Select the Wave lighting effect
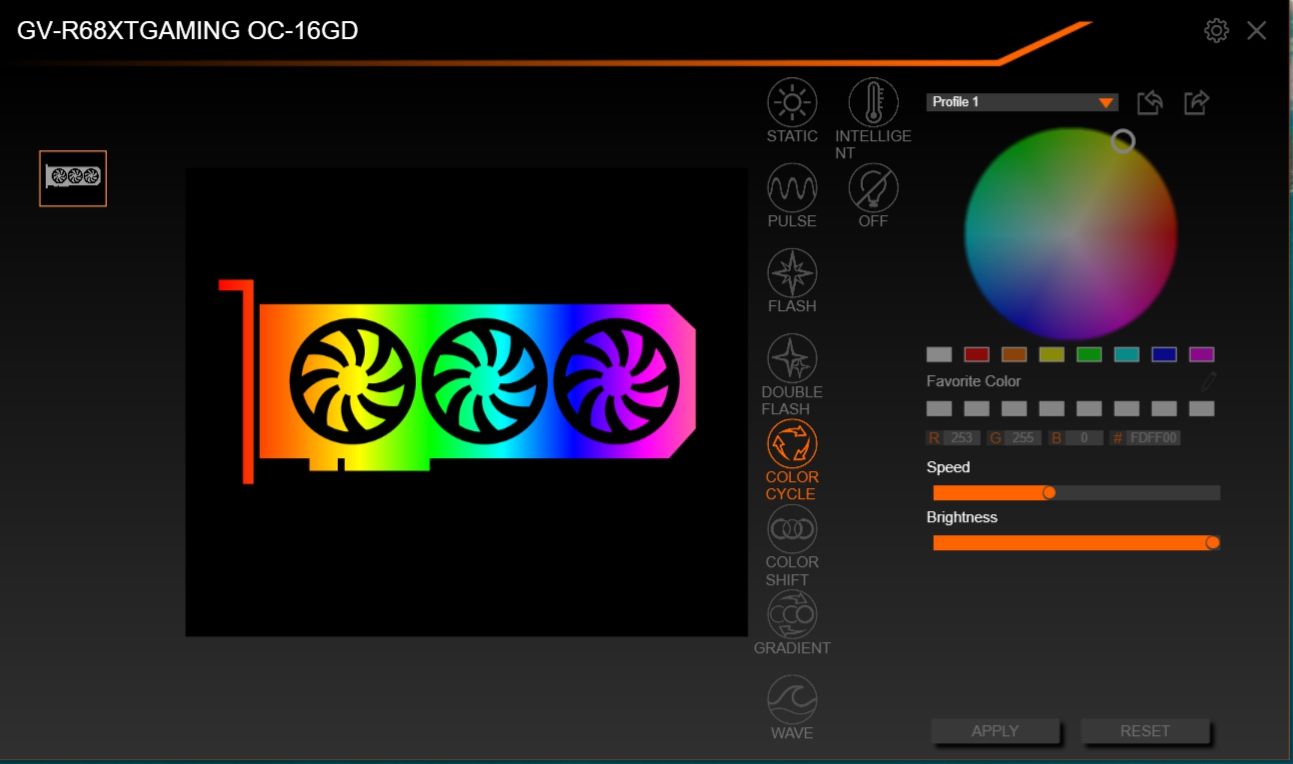The width and height of the screenshot is (1293, 764). 792,699
